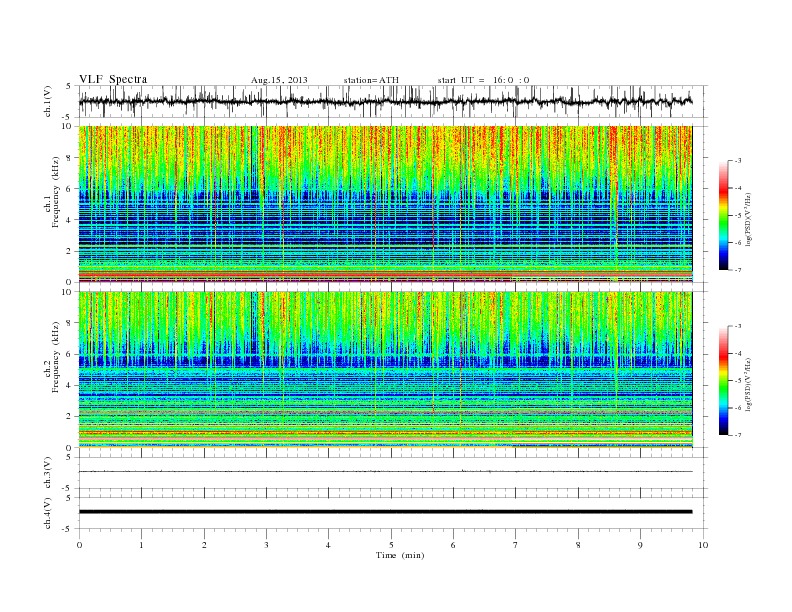The width and height of the screenshot is (792, 612).
Task: Click the 'VLF Spectra' title text
Action: click(x=113, y=79)
